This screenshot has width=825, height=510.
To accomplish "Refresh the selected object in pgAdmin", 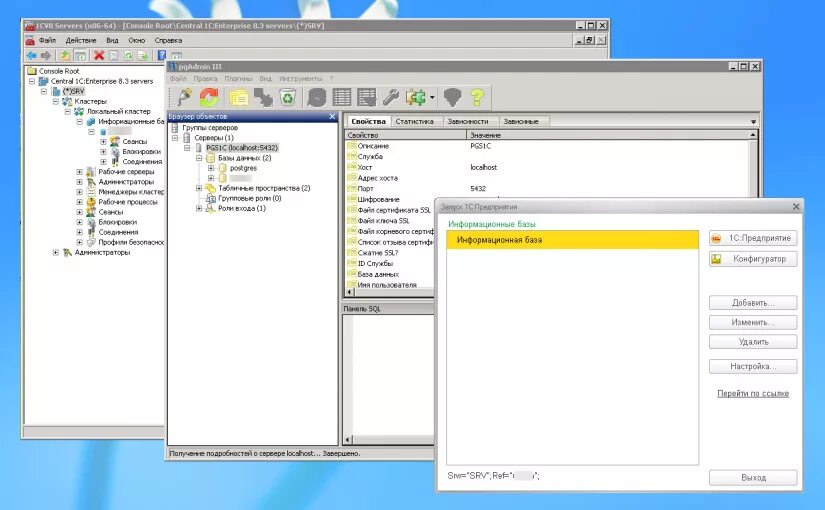I will tap(209, 97).
